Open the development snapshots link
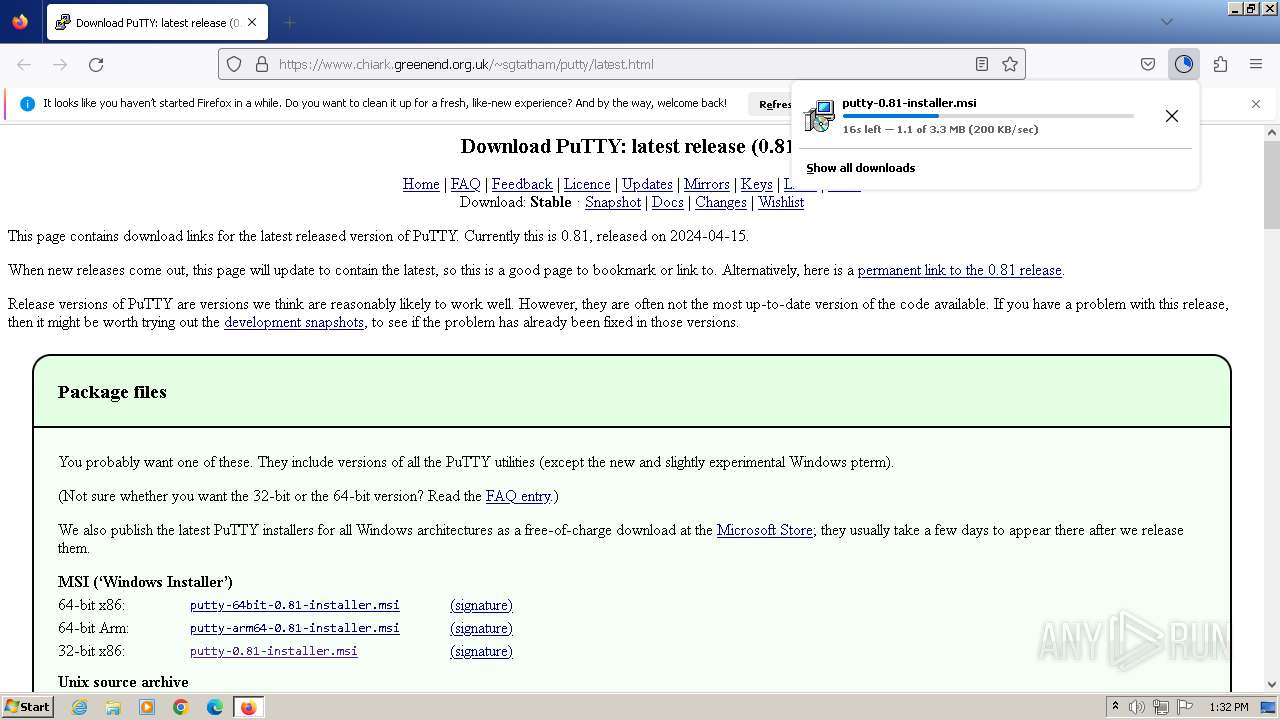This screenshot has width=1280, height=720. point(294,322)
